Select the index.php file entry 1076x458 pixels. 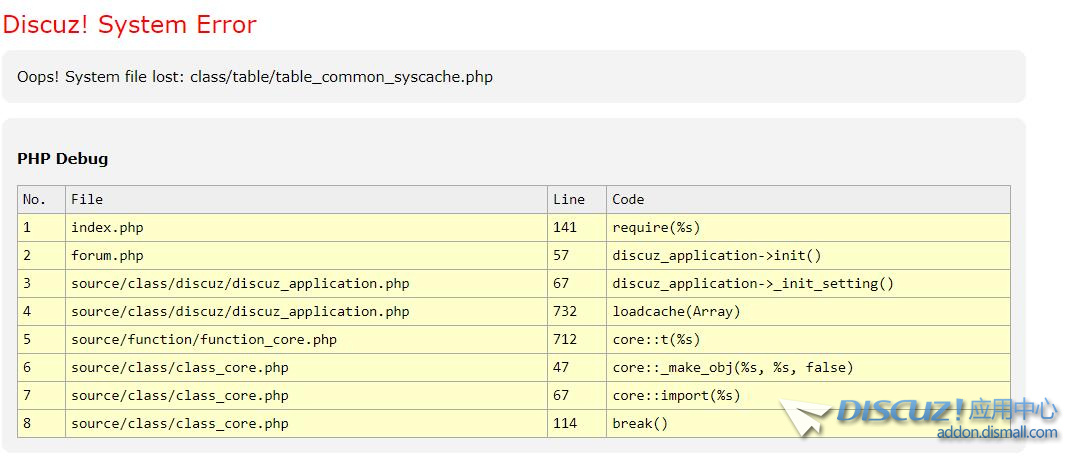pyautogui.click(x=107, y=228)
